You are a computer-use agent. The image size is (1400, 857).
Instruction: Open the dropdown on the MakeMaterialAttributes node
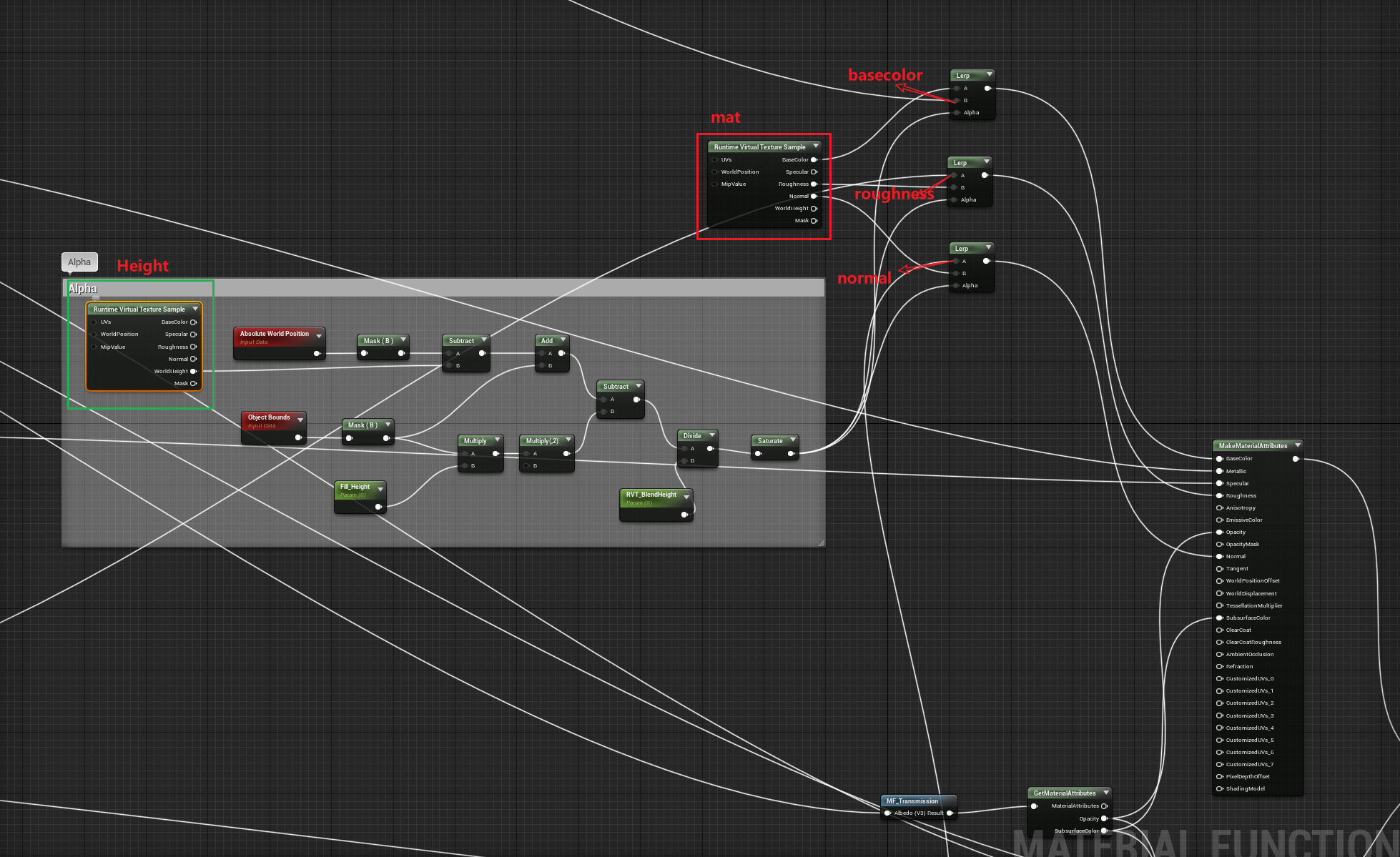click(1298, 445)
